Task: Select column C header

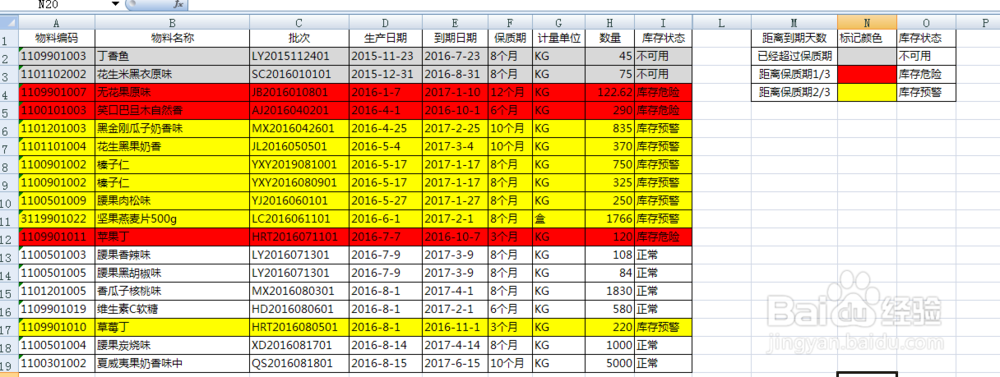Action: pos(299,22)
